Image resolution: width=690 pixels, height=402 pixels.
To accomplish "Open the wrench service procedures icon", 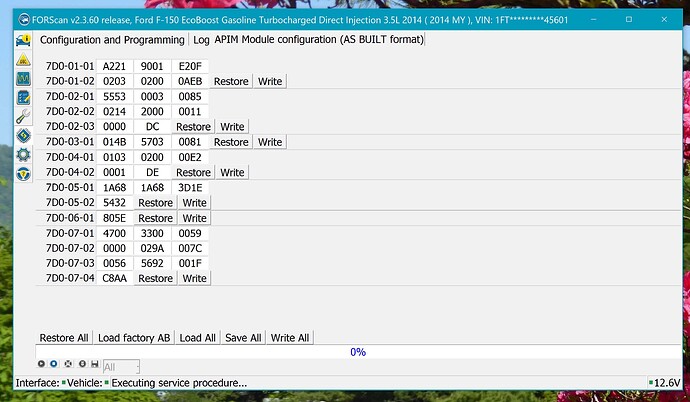I will click(23, 117).
